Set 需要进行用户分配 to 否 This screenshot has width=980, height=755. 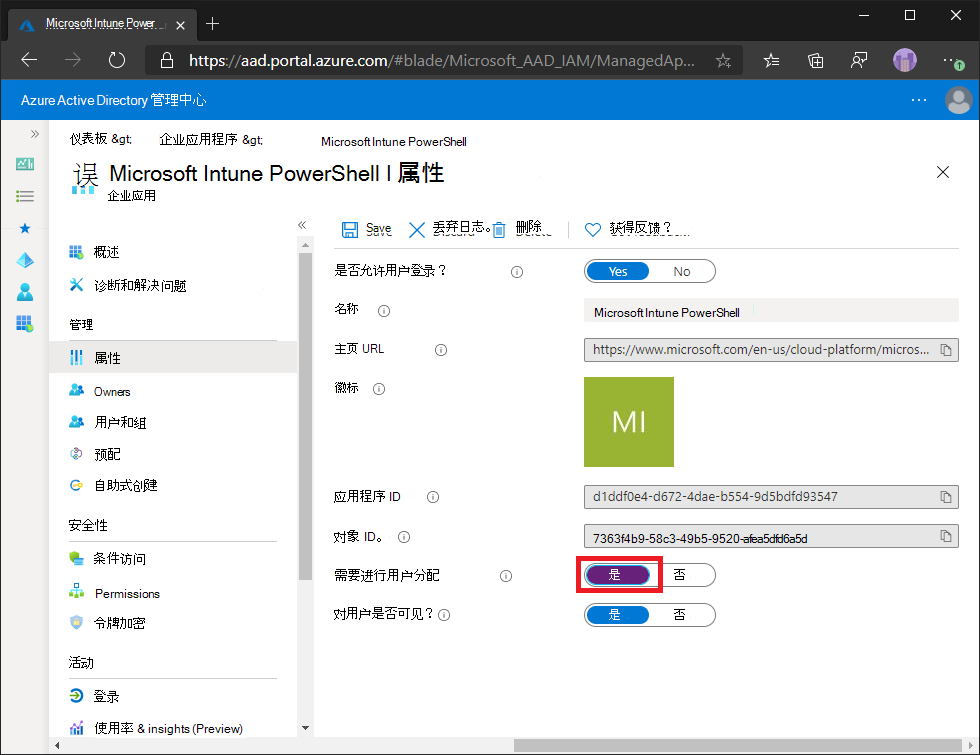pos(682,575)
